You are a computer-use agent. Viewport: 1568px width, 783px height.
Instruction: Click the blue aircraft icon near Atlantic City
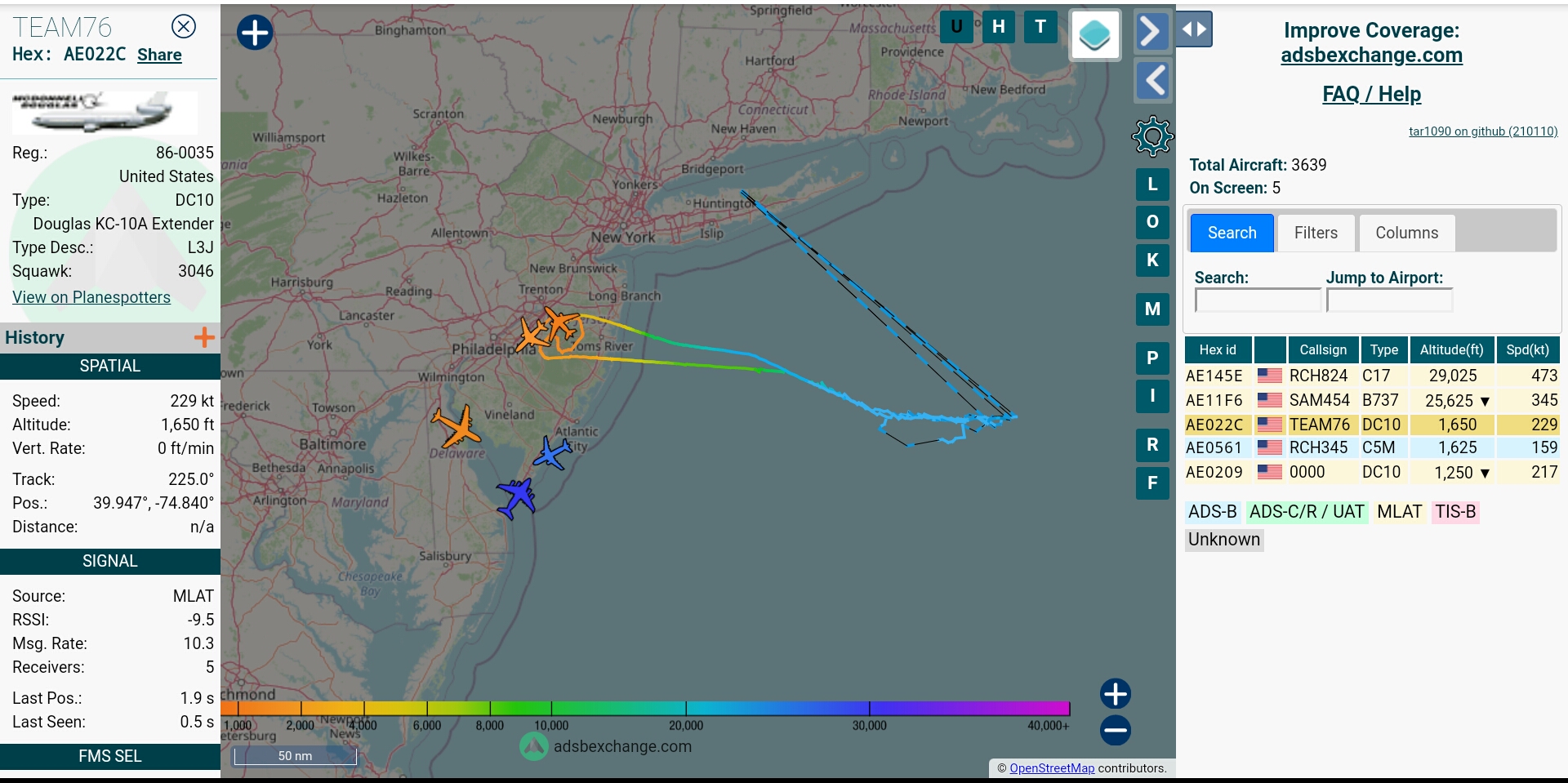552,452
